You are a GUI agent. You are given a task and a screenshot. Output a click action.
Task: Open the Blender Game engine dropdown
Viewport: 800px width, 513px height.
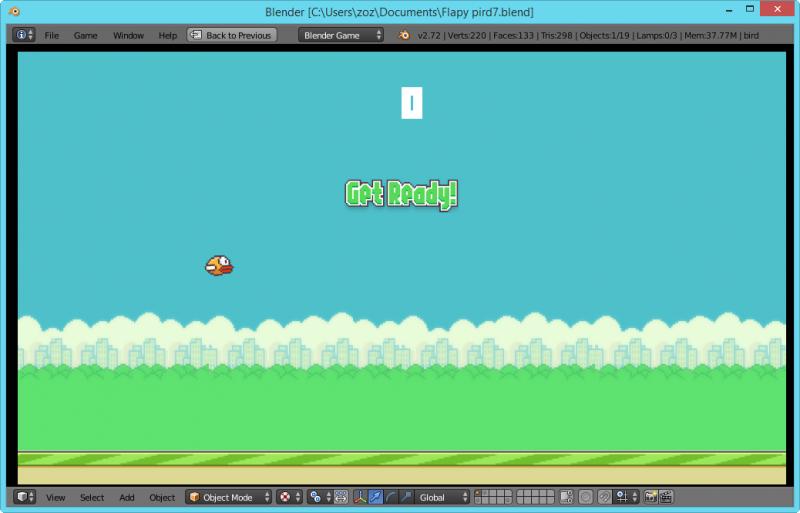click(x=341, y=35)
